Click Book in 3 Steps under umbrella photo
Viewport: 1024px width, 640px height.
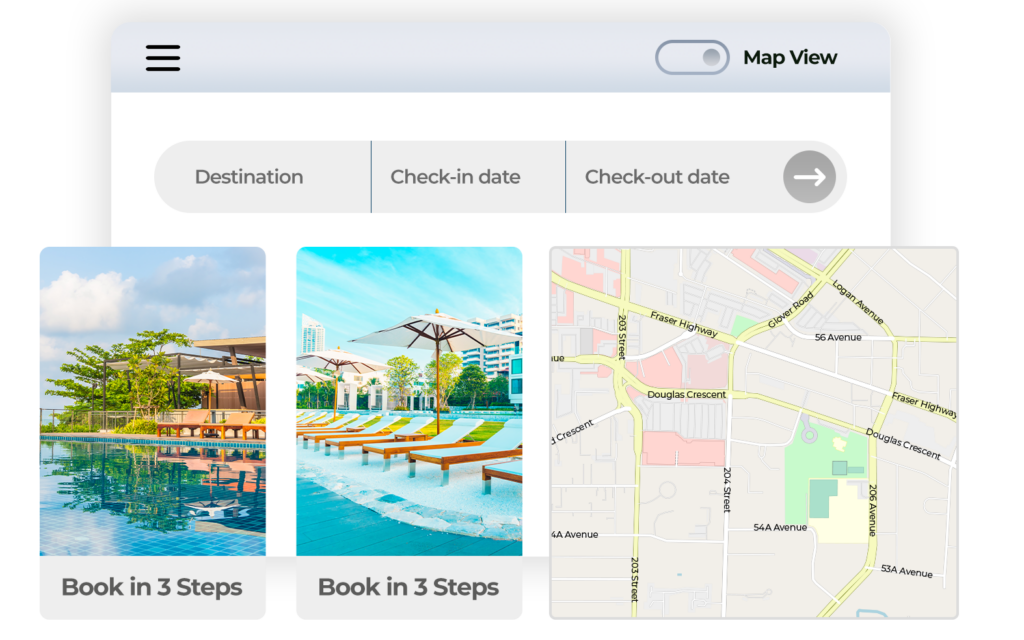coord(409,587)
